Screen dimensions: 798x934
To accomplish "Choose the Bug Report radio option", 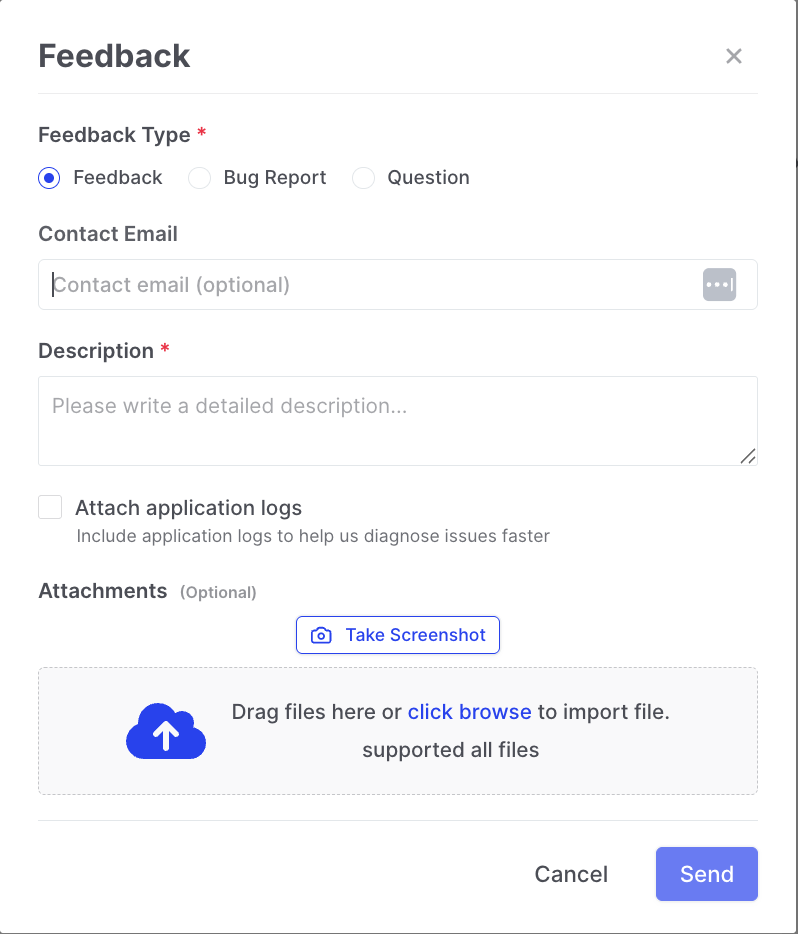I will coord(200,178).
